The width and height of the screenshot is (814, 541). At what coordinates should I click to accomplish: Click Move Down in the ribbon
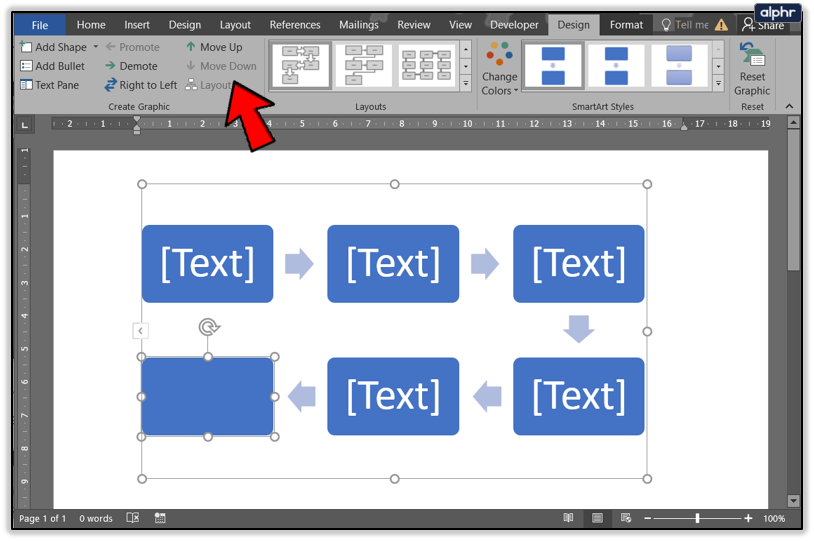tap(221, 66)
